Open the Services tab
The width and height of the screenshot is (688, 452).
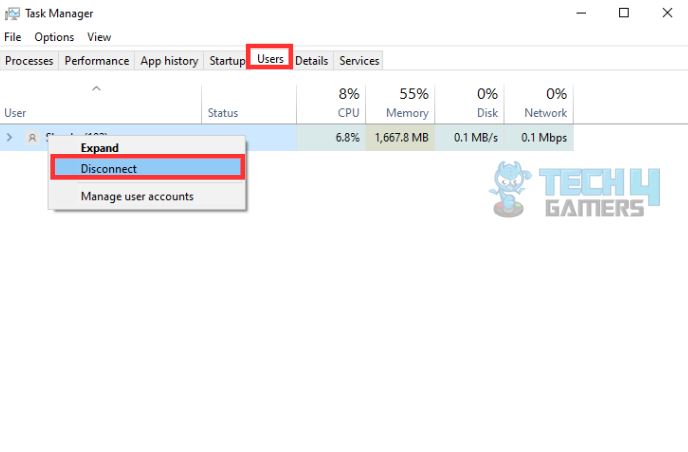pos(359,61)
